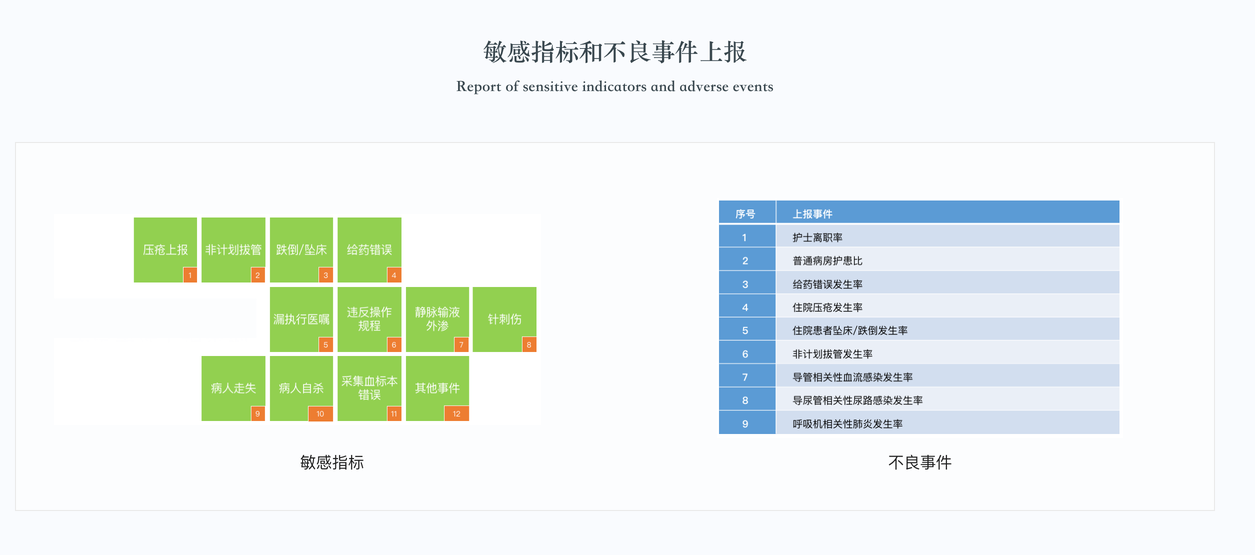Click the 序号 column header

pos(746,213)
